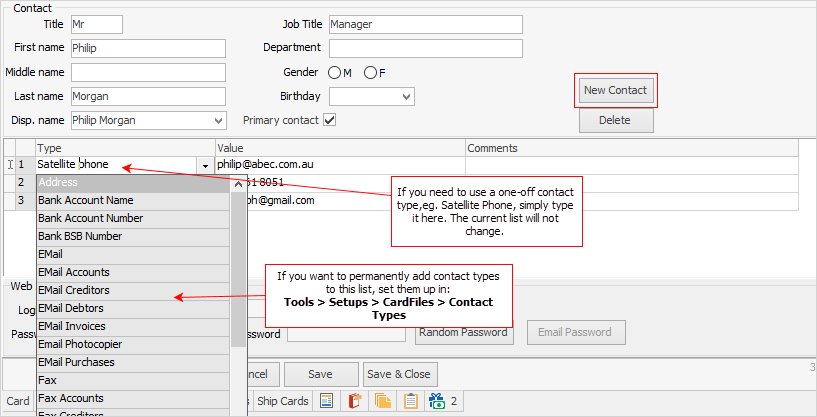
Task: Pick EMail Accounts from the list
Action: (x=133, y=272)
